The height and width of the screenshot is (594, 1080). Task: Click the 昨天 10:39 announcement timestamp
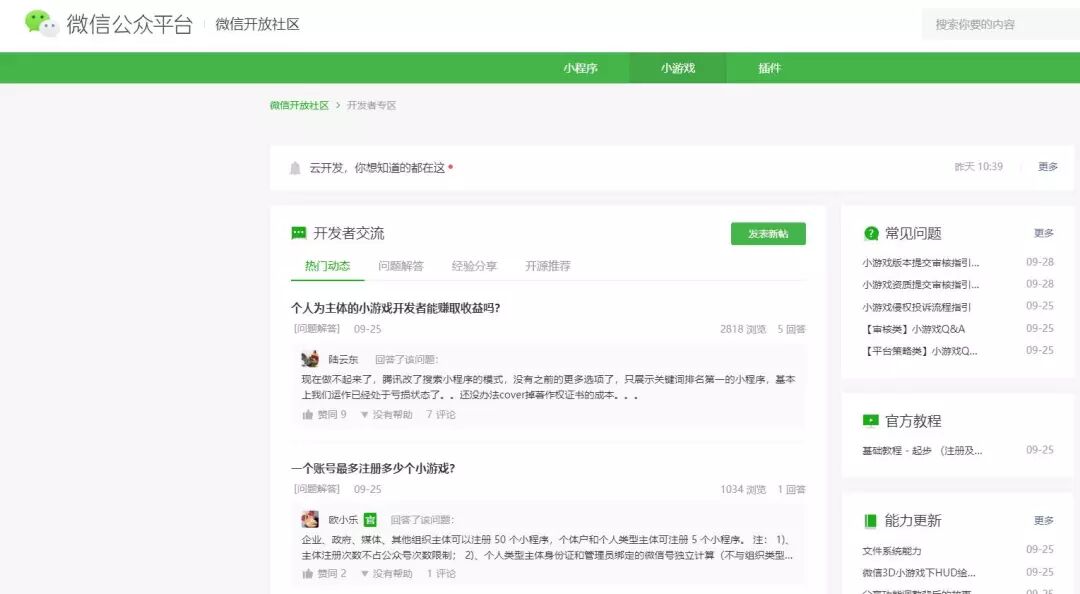click(x=978, y=167)
